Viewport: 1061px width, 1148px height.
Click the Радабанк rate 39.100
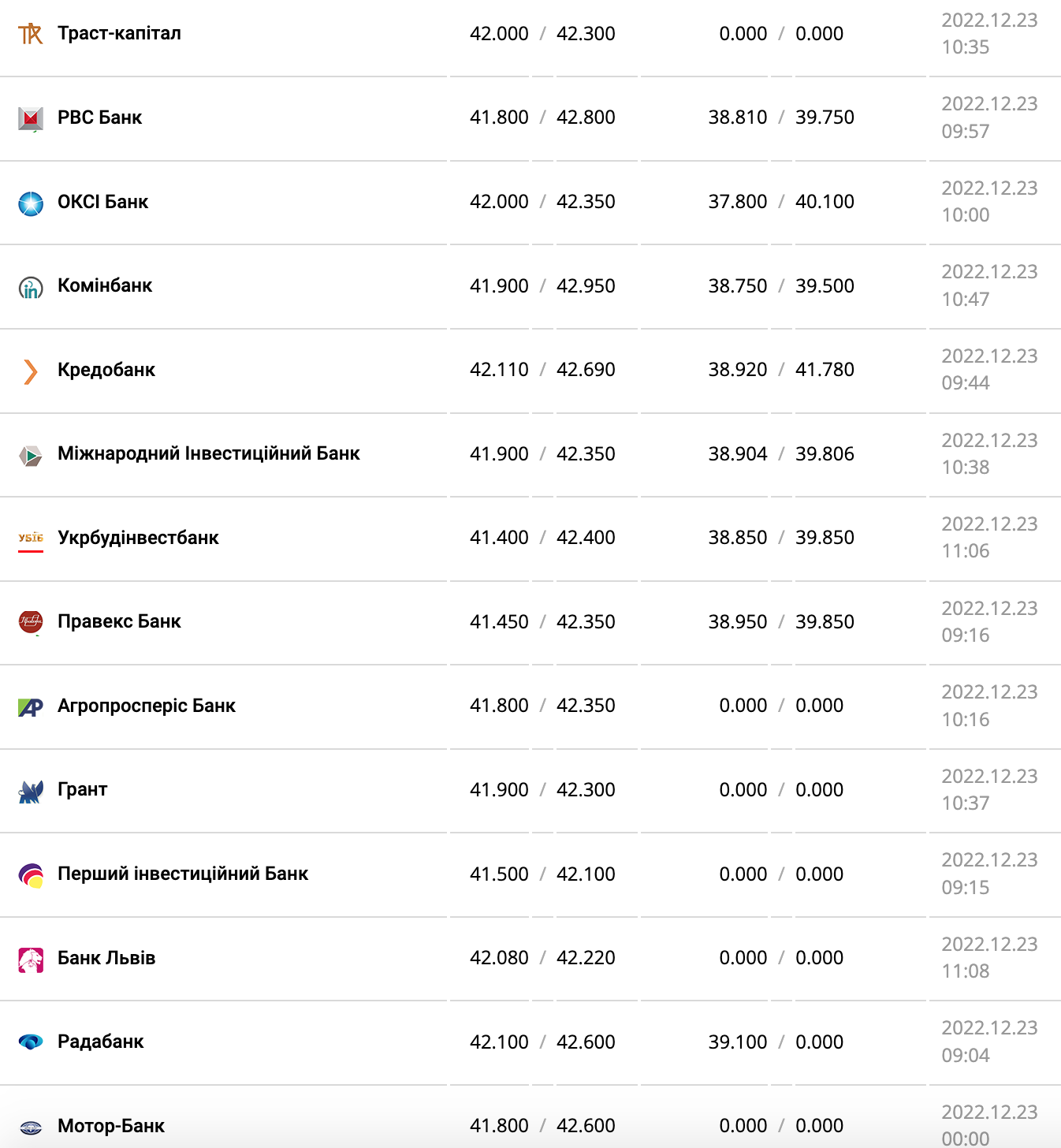[x=737, y=1042]
